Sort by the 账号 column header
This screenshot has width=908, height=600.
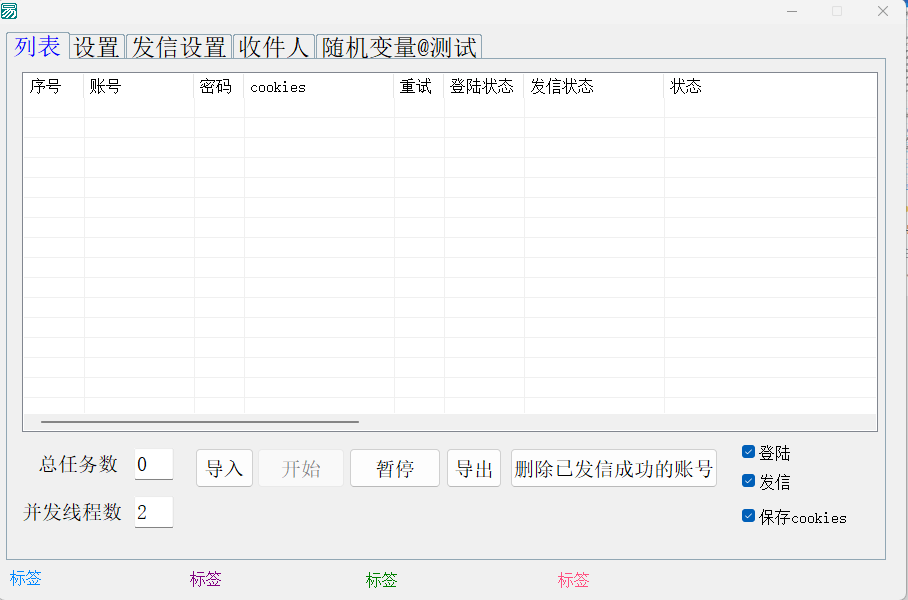click(x=139, y=87)
